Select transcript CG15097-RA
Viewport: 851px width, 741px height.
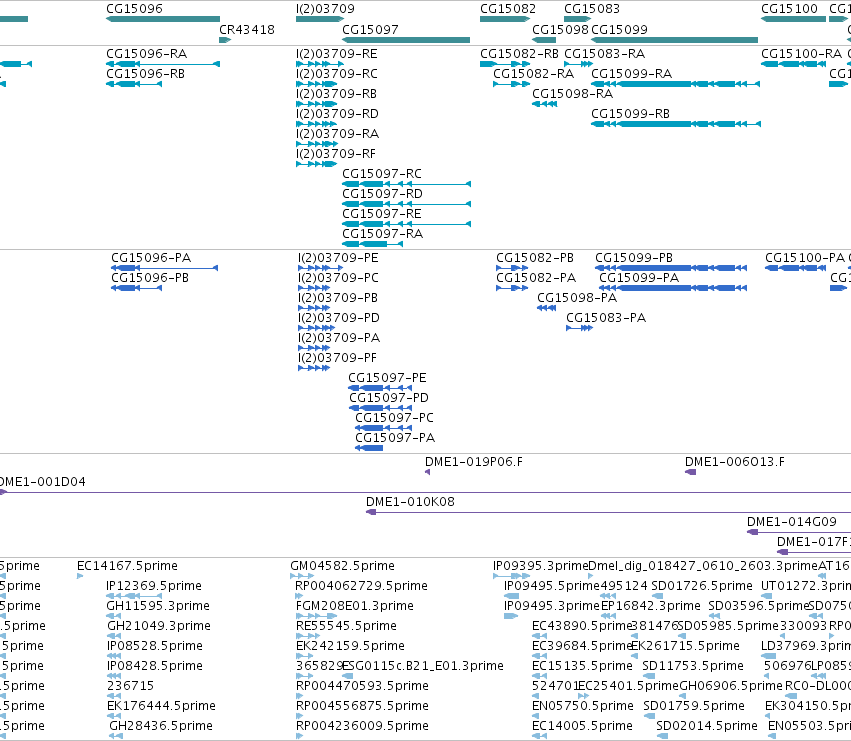point(383,234)
